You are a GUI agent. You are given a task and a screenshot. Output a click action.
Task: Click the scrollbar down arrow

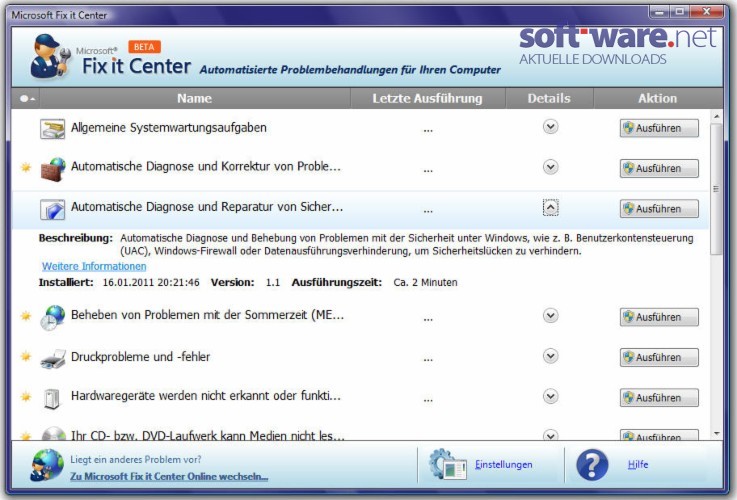click(716, 434)
